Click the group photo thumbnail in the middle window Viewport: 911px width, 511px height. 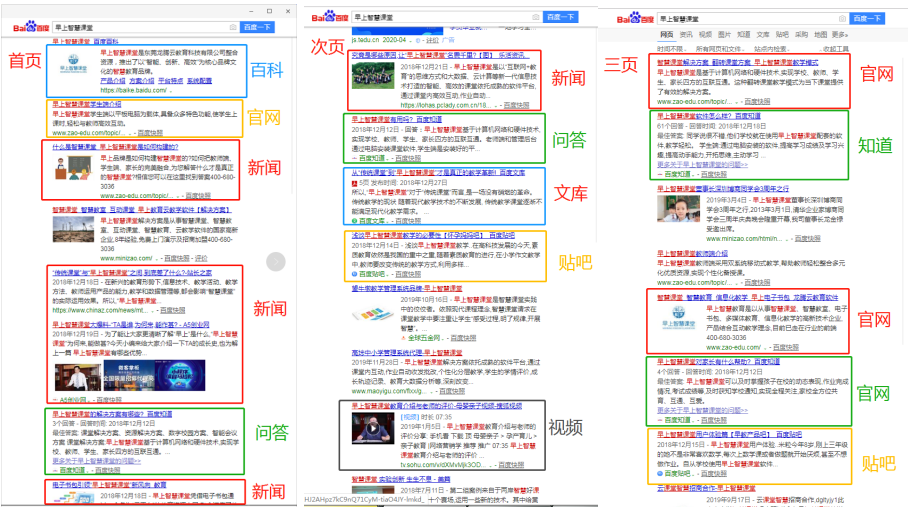372,75
